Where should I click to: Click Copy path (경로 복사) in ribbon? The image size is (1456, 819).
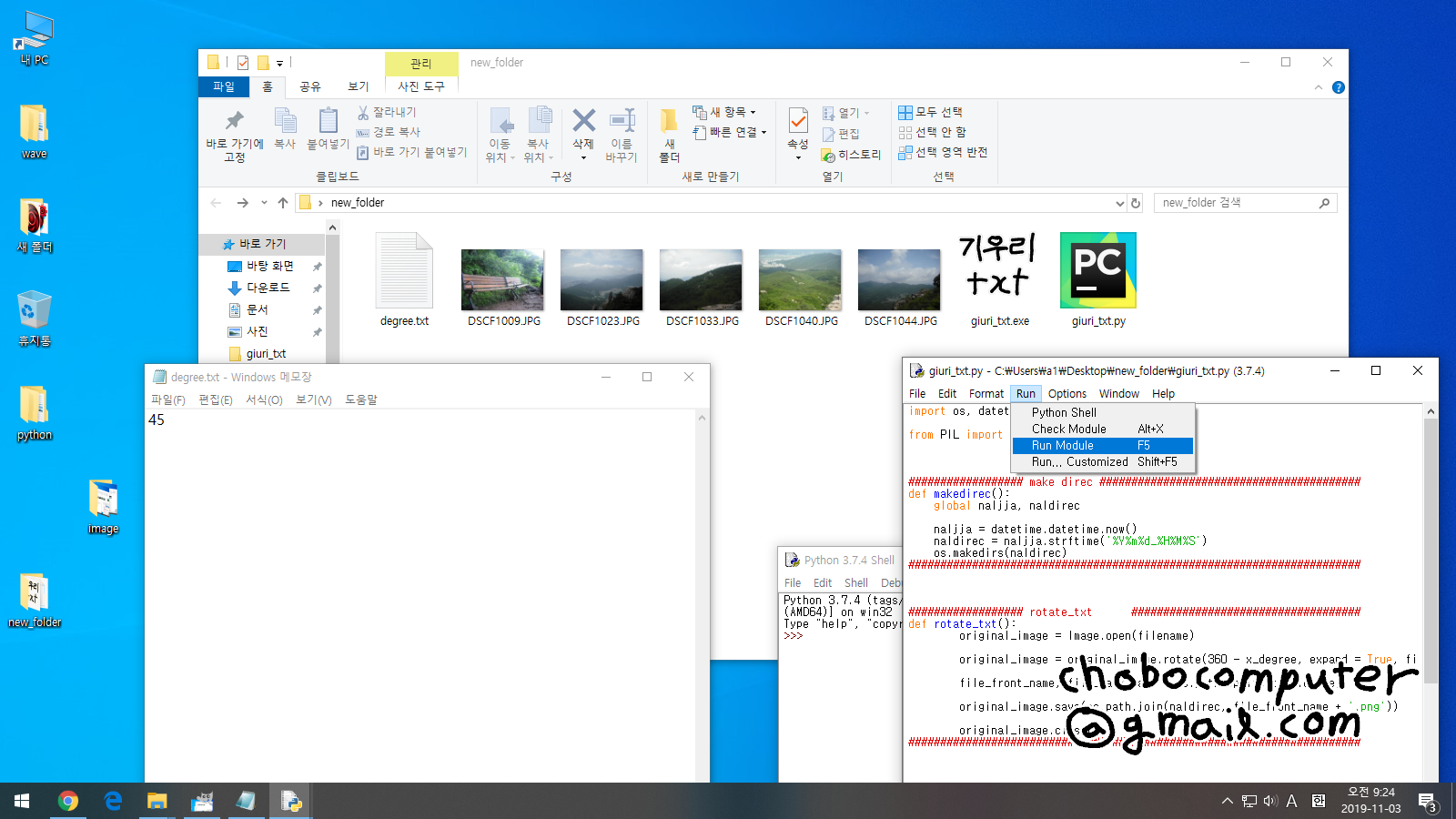point(389,132)
